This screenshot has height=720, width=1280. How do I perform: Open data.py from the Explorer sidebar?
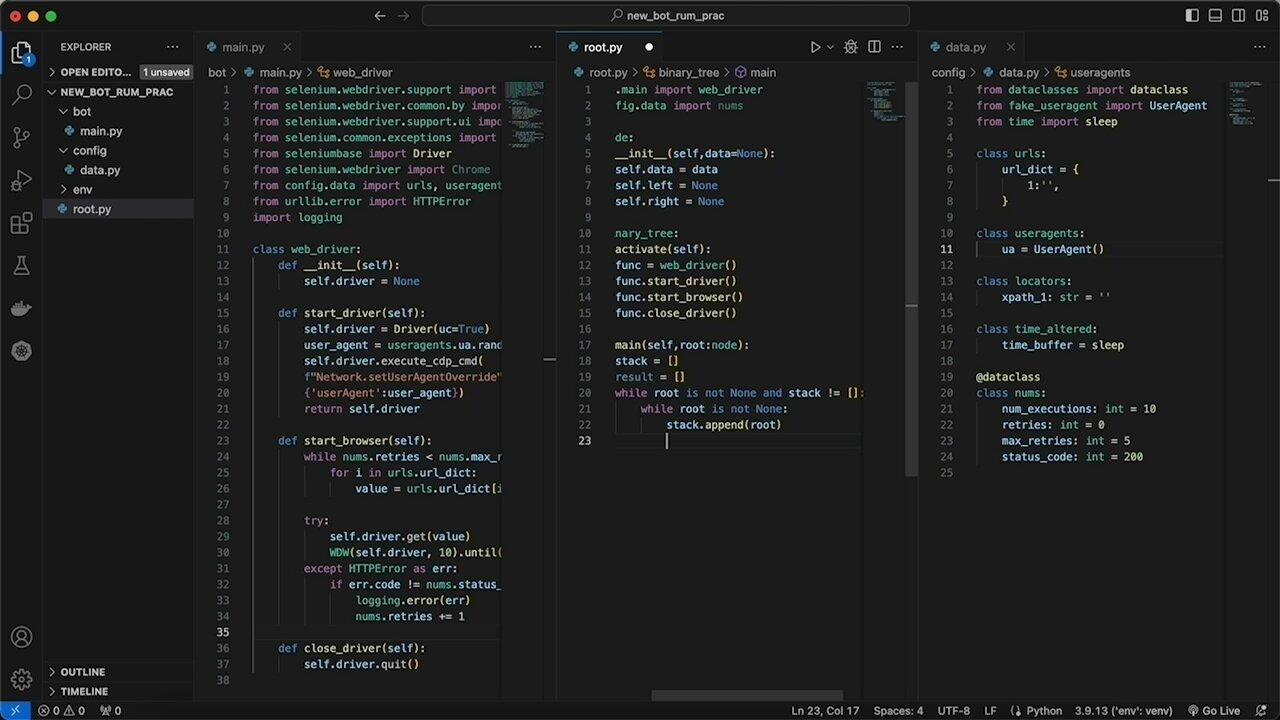tap(100, 170)
